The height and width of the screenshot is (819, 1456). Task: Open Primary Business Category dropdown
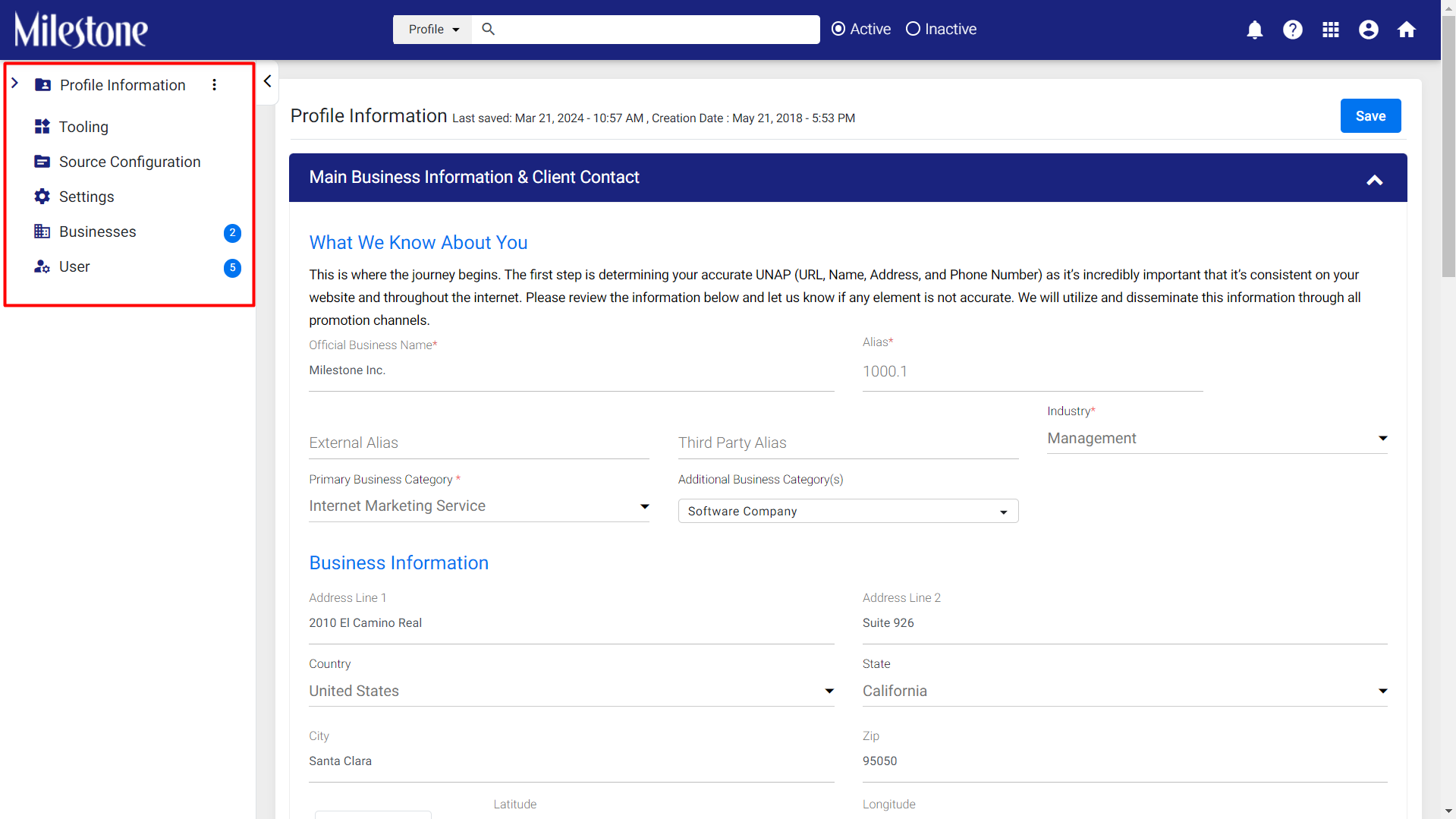479,506
